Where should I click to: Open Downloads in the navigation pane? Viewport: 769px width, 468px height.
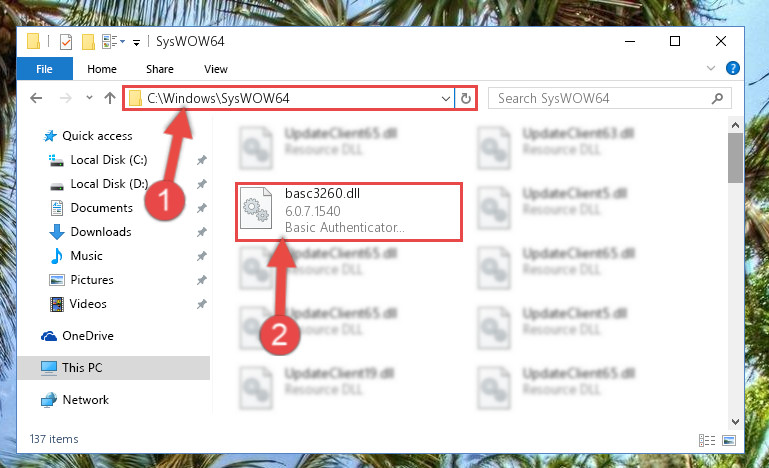coord(101,232)
